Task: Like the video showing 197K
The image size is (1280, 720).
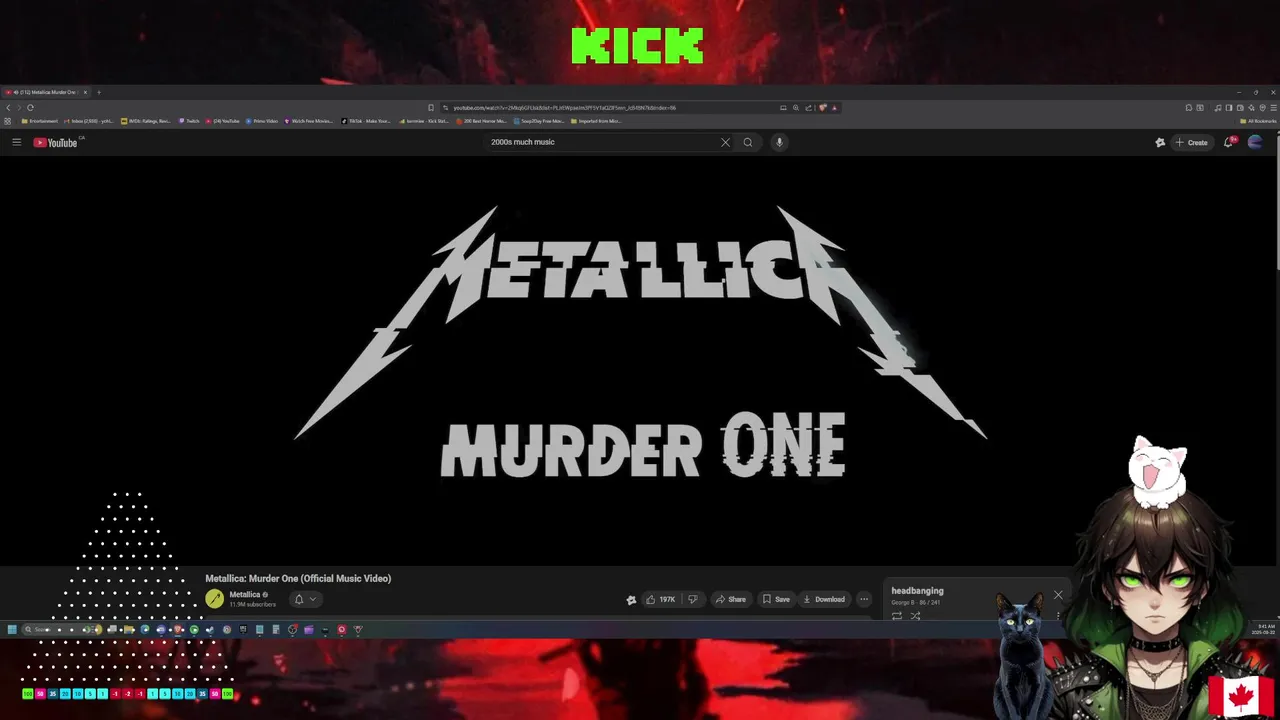Action: pyautogui.click(x=660, y=599)
